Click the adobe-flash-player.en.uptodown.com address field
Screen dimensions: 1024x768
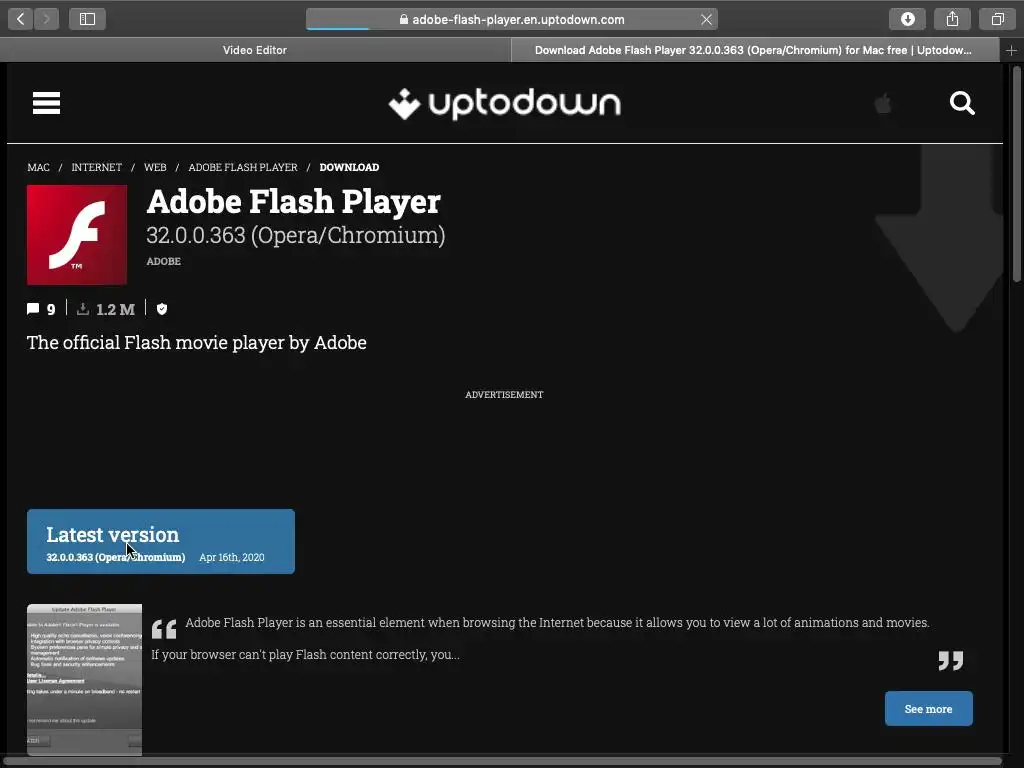tap(511, 20)
